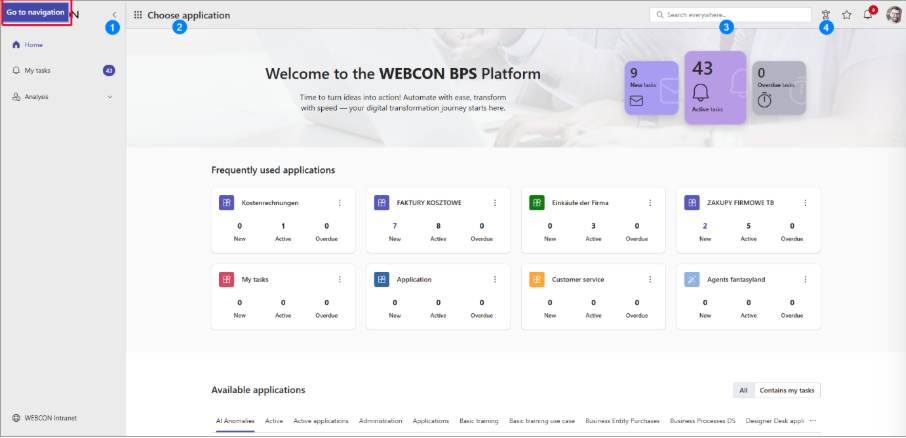Toggle the All filter for applications

tap(742, 390)
